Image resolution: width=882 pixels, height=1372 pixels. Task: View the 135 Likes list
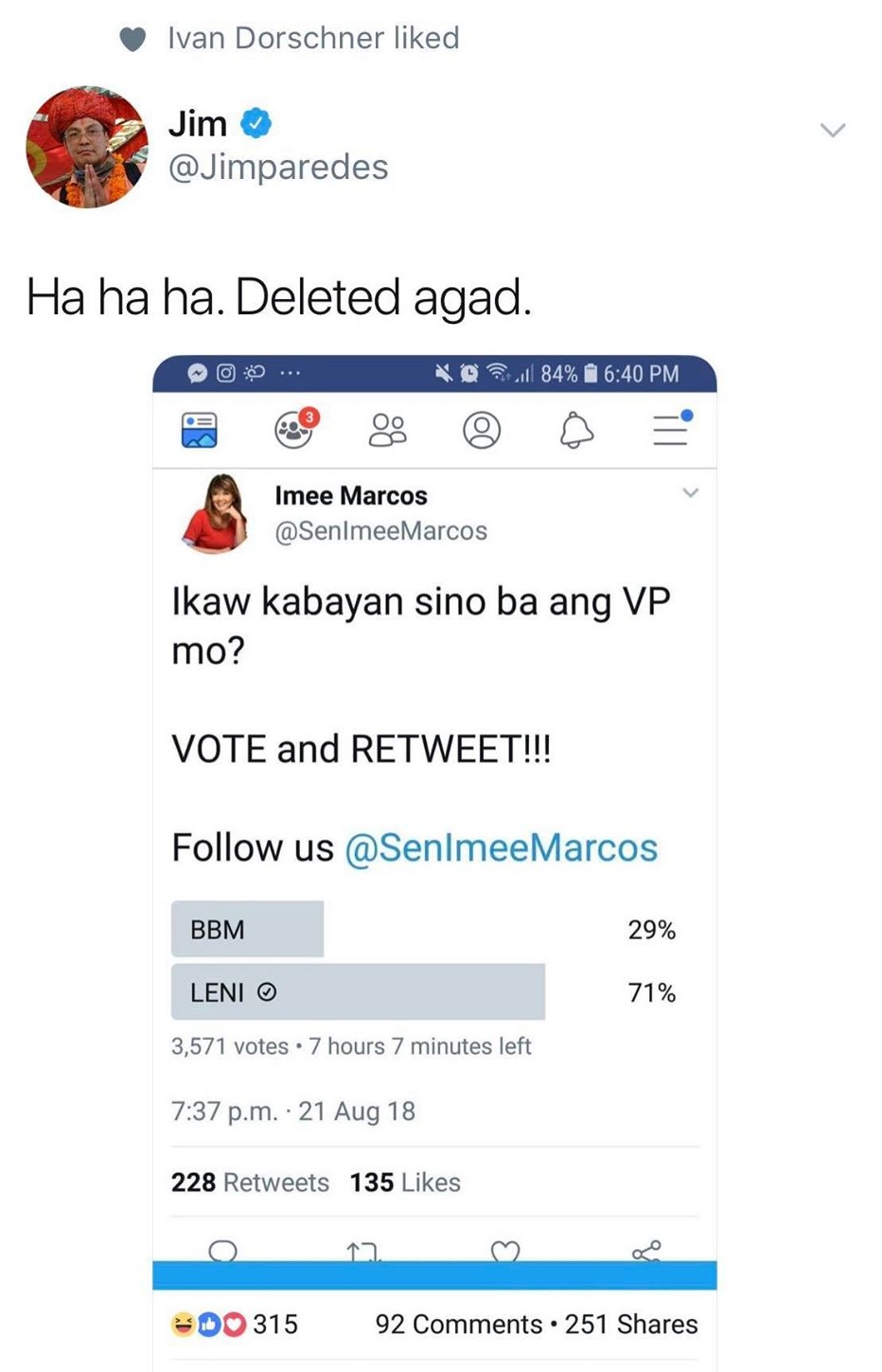tap(405, 1182)
